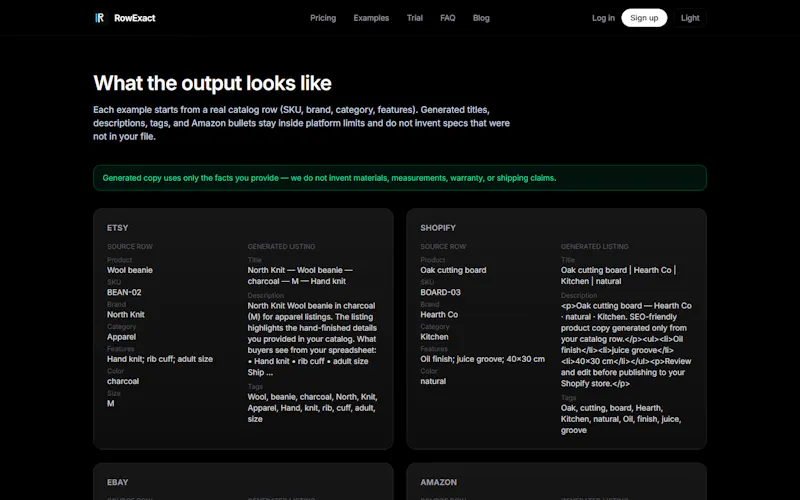Click 'Oil finish; juice groove; 40×30 cm' features
800x500 pixels.
(x=482, y=359)
